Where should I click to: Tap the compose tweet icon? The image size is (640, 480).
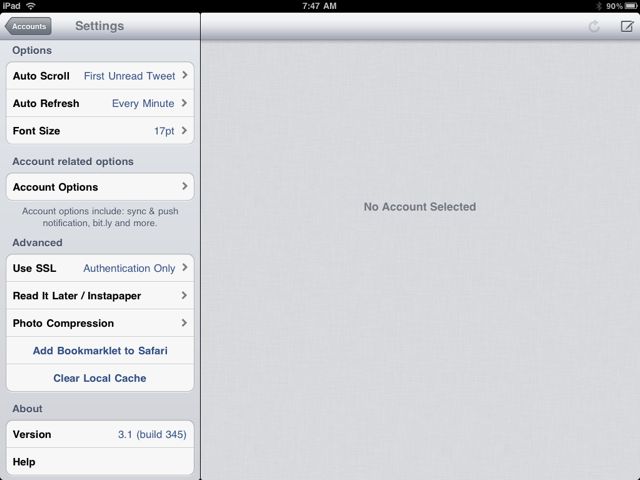[x=627, y=27]
